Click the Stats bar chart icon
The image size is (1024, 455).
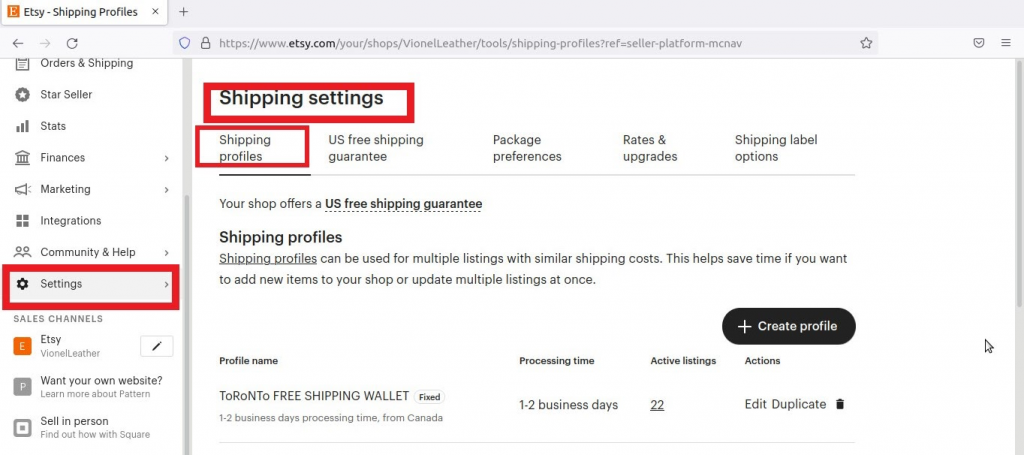pos(22,126)
